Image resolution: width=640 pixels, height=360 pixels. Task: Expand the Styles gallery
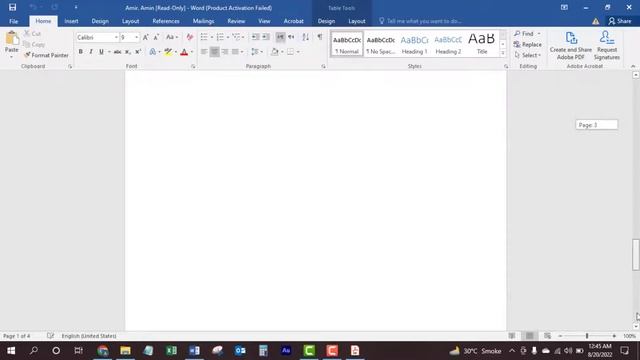(x=503, y=53)
